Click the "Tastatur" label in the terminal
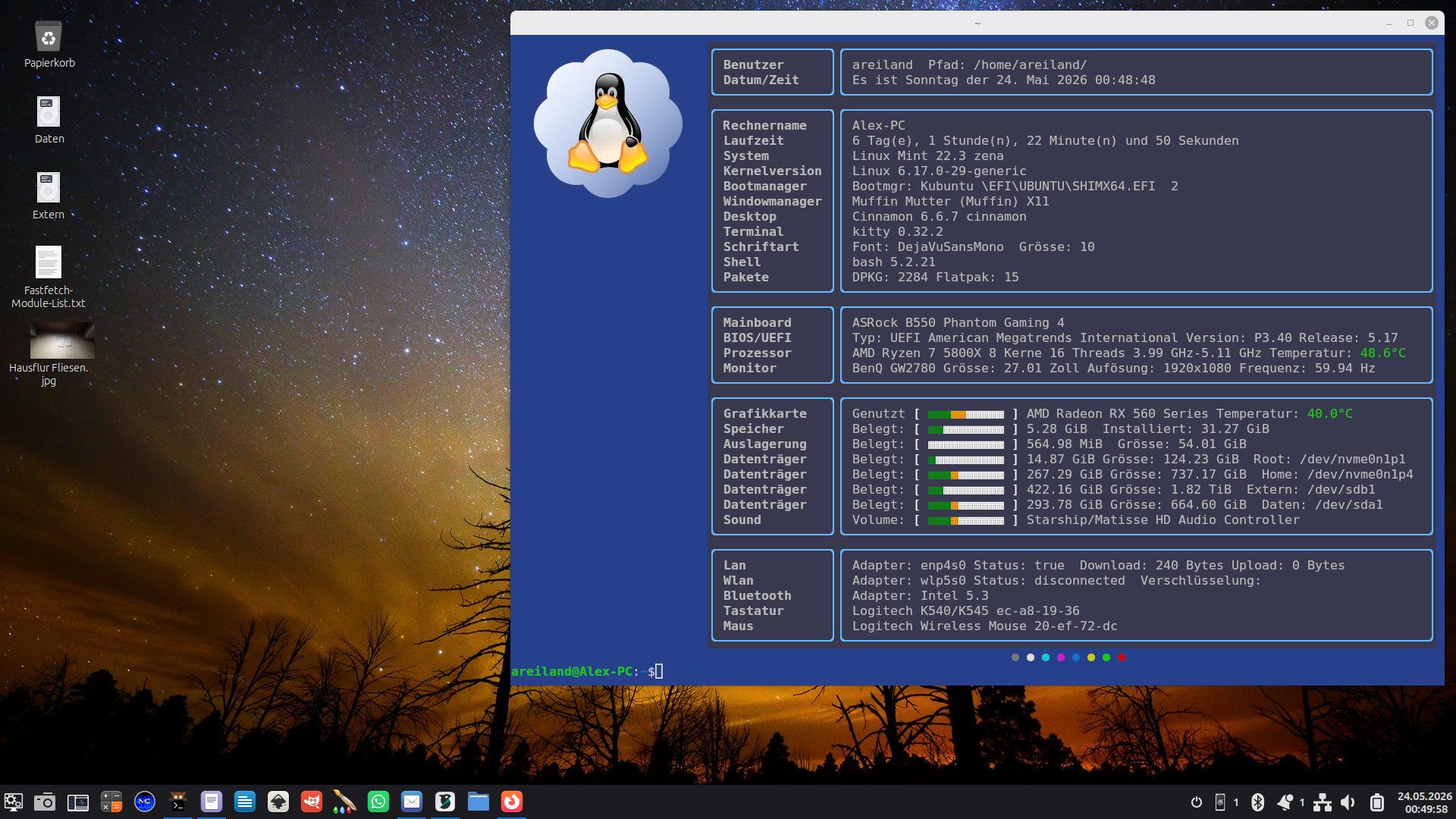This screenshot has width=1456, height=819. [x=753, y=611]
